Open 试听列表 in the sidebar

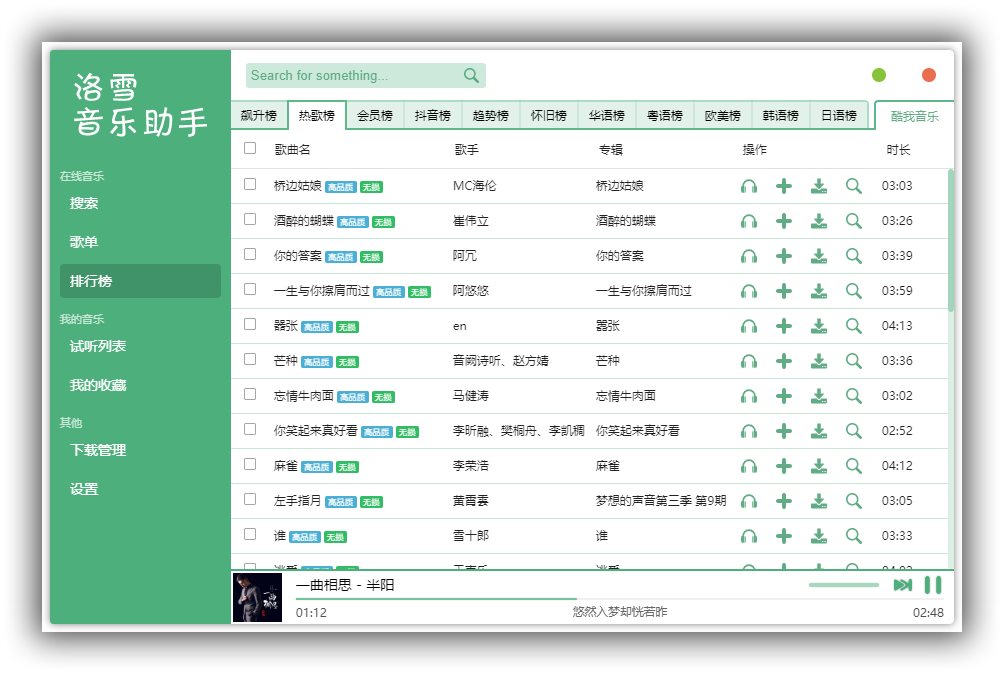point(140,346)
